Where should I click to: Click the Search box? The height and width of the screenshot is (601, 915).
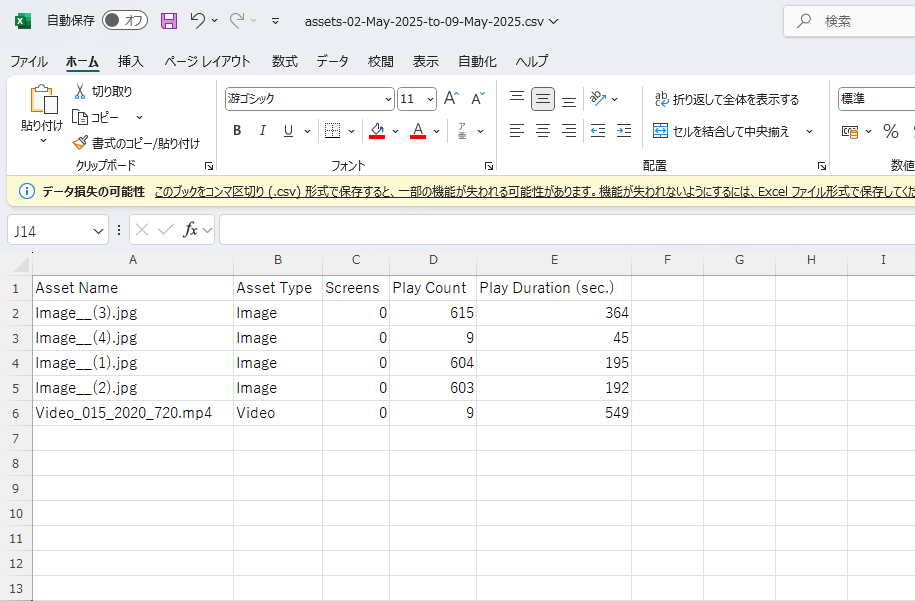(x=850, y=21)
